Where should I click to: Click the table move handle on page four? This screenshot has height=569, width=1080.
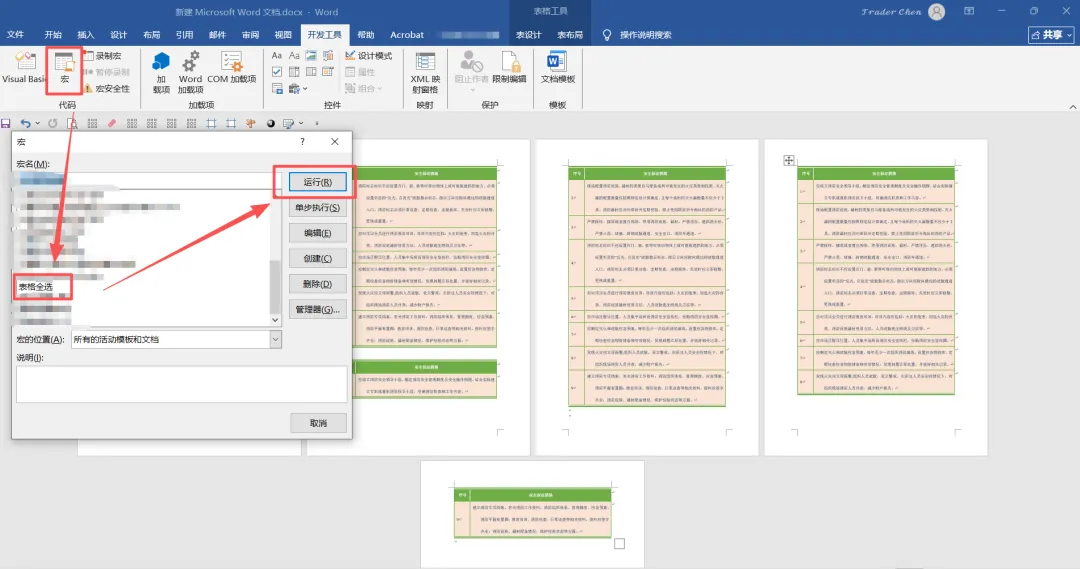789,161
